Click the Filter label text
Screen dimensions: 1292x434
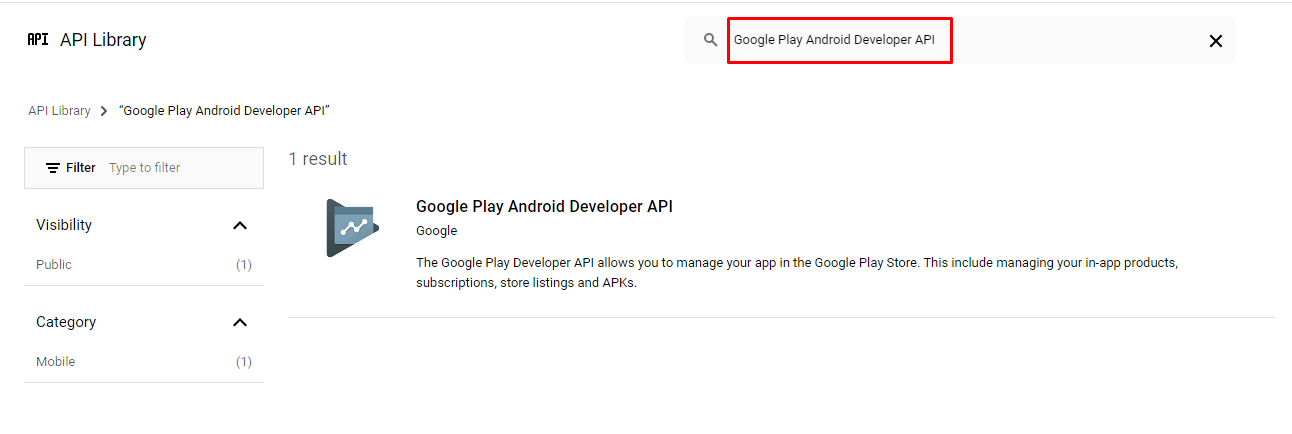point(81,168)
